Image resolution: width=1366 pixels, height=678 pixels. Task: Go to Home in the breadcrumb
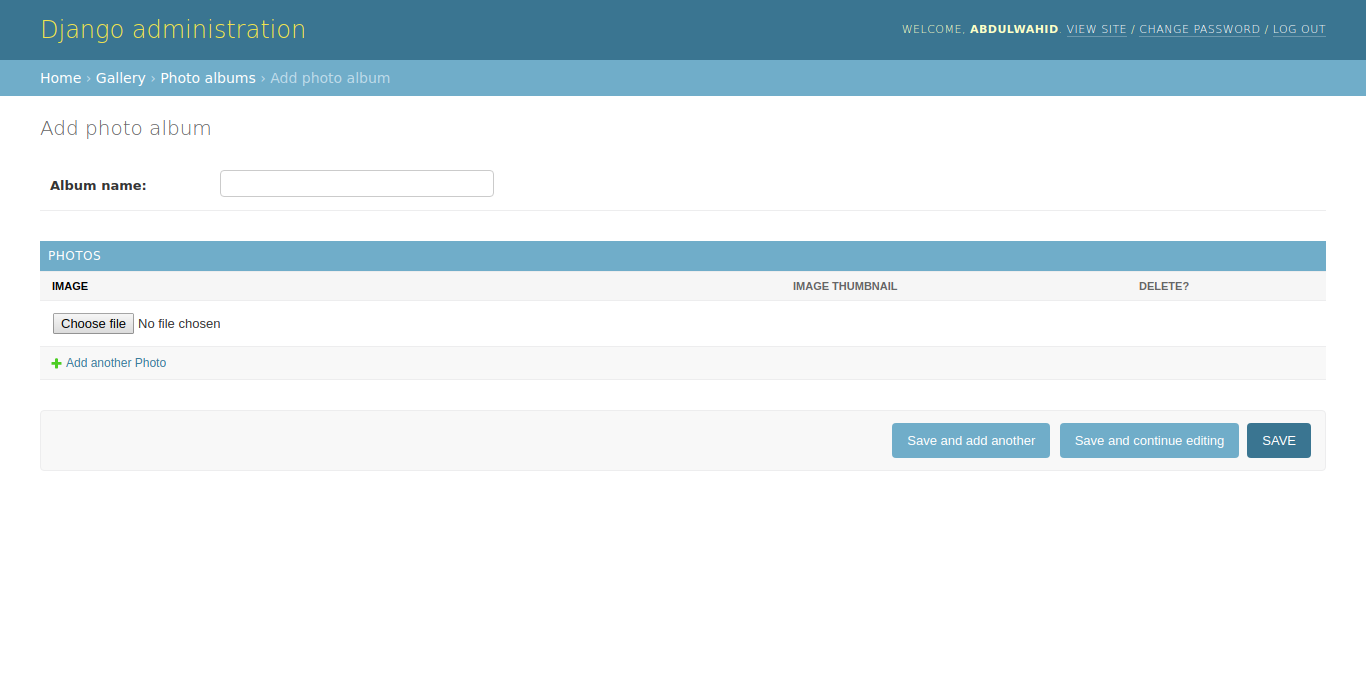click(61, 78)
